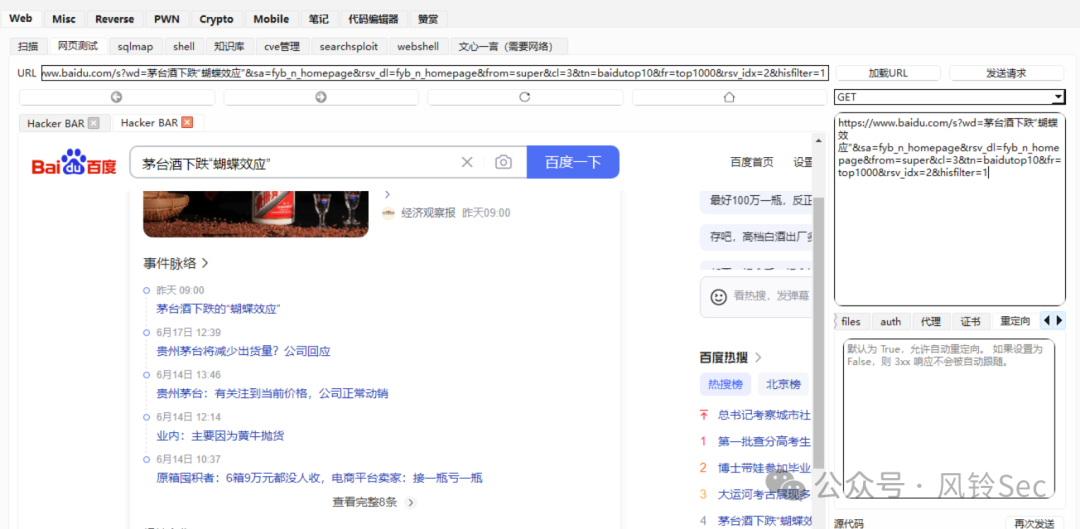Open link 茅台酒下跌的"蝴蝶效应"
The height and width of the screenshot is (529, 1080).
coord(219,309)
